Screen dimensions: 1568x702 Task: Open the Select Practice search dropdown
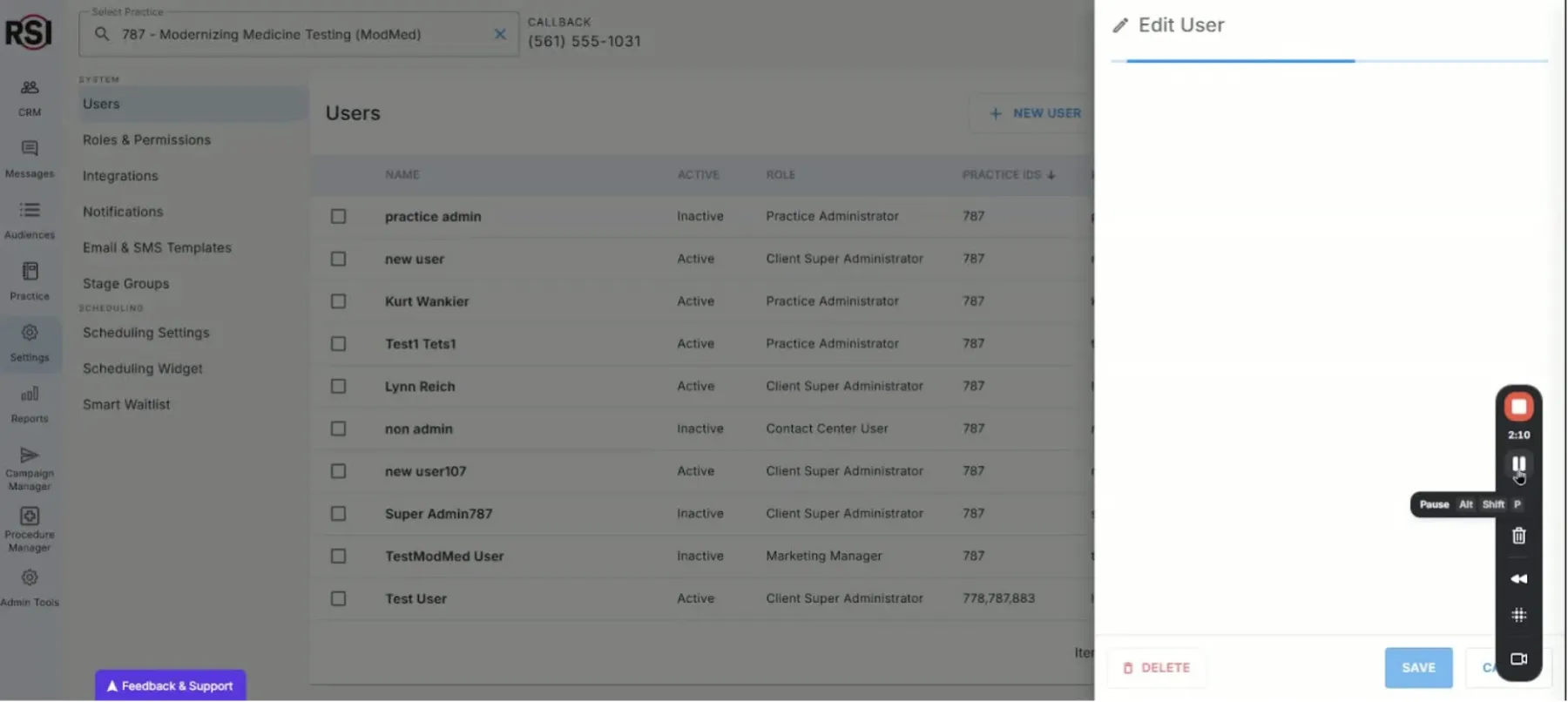point(296,35)
